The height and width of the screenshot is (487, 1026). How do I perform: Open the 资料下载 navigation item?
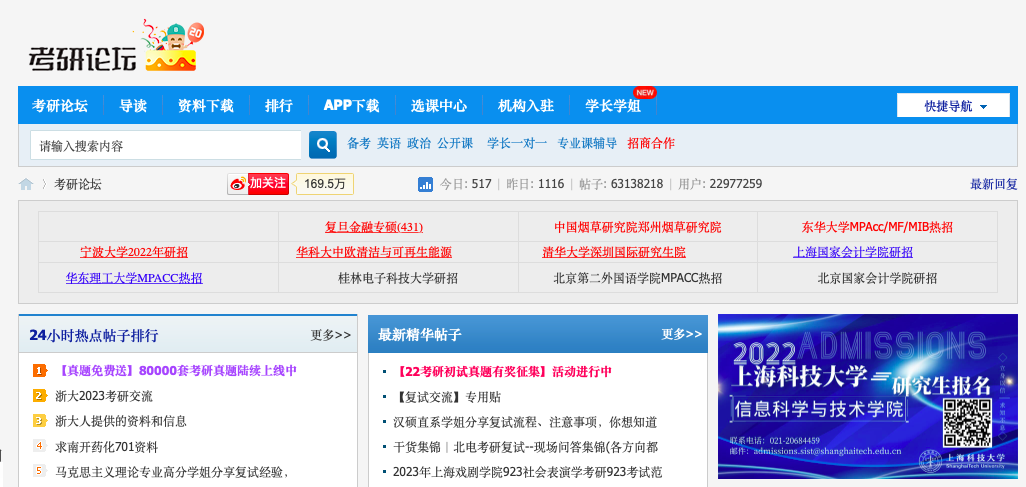tap(205, 105)
